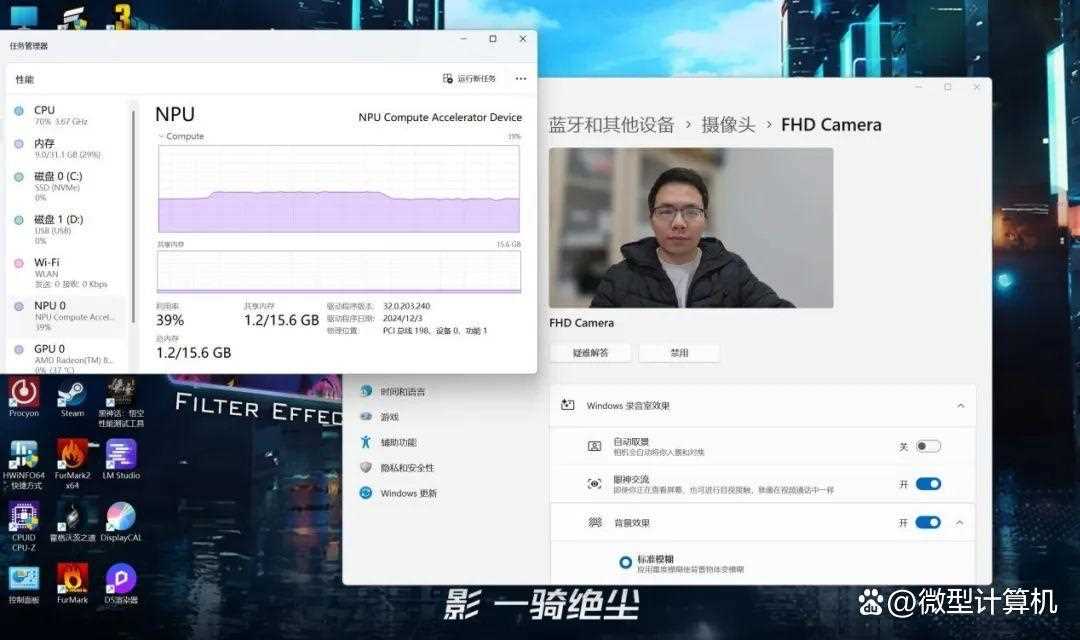Switch off 背景效果 toggle
The image size is (1080, 640).
[x=928, y=522]
